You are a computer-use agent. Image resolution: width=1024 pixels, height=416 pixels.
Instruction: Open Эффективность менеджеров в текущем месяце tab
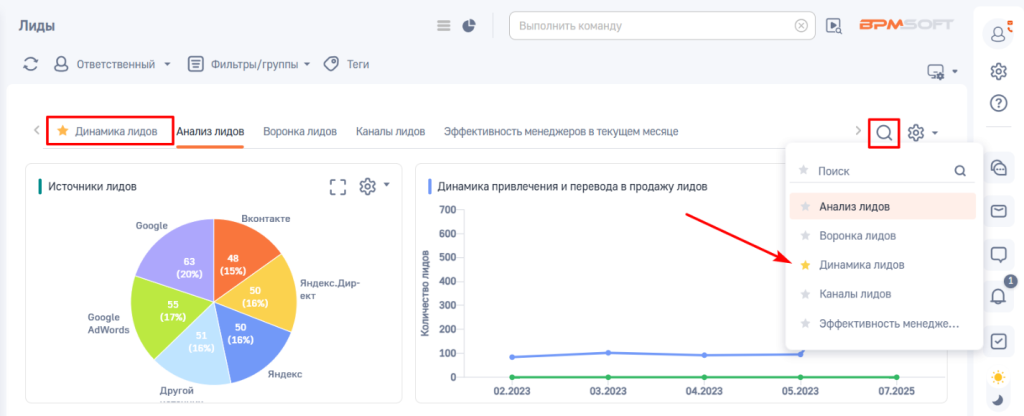tap(561, 131)
